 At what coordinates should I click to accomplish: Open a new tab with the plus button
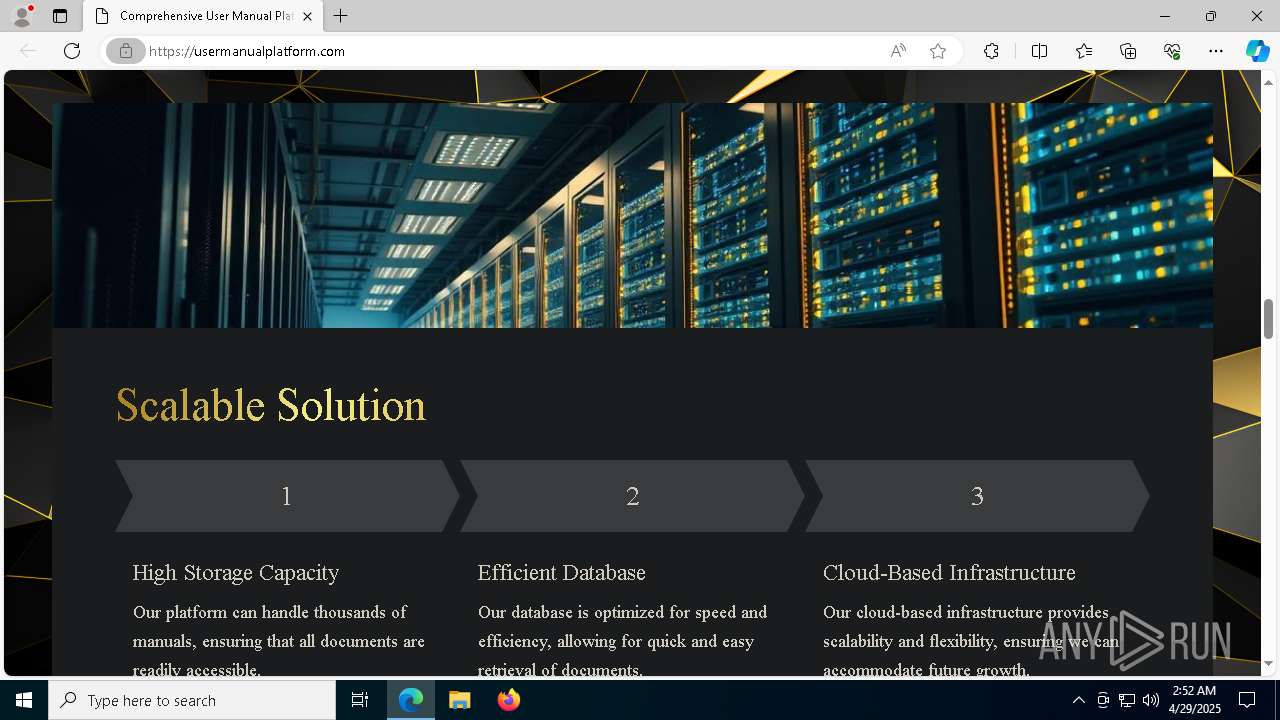pos(341,16)
